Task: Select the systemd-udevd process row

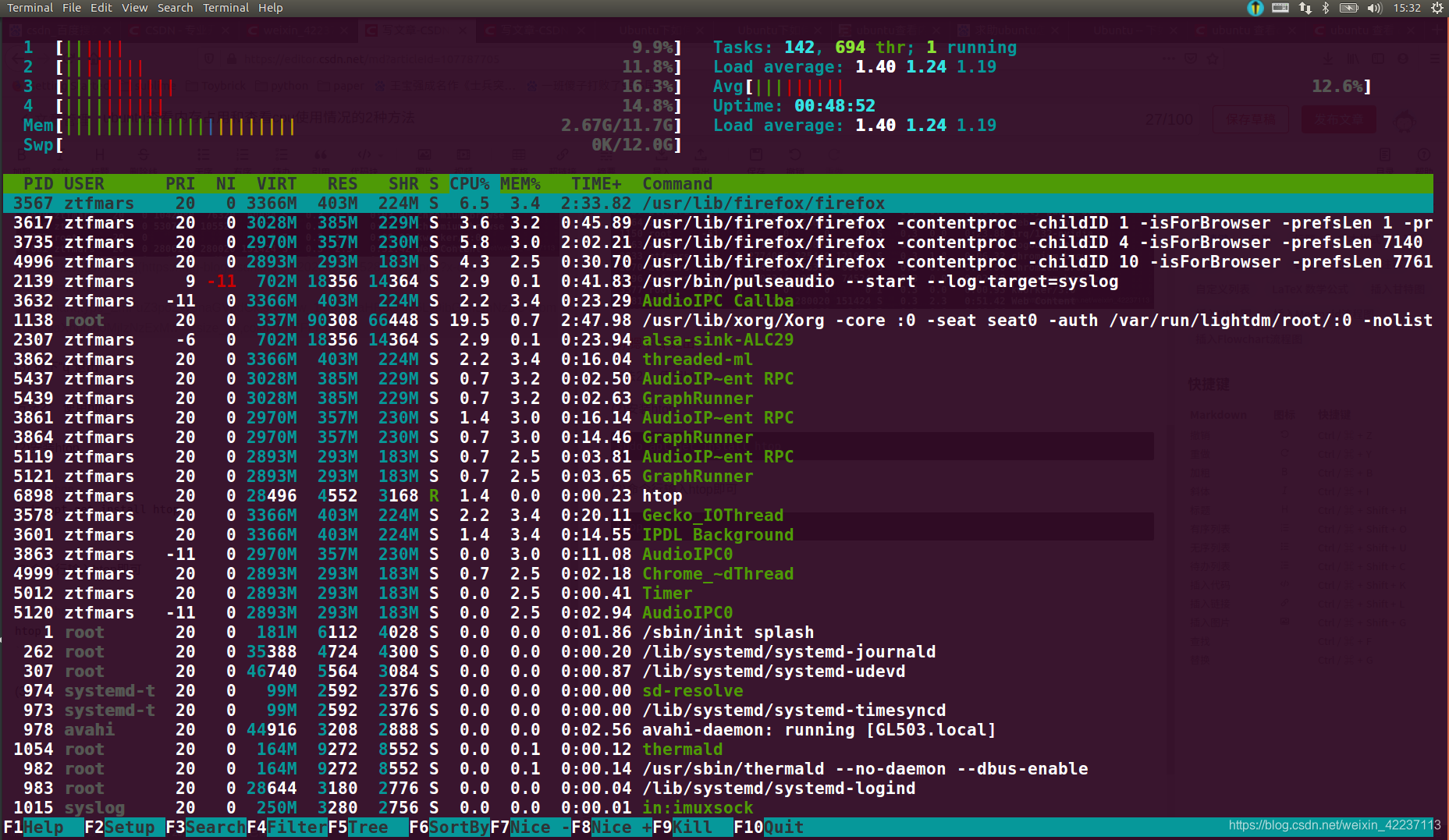Action: point(718,672)
